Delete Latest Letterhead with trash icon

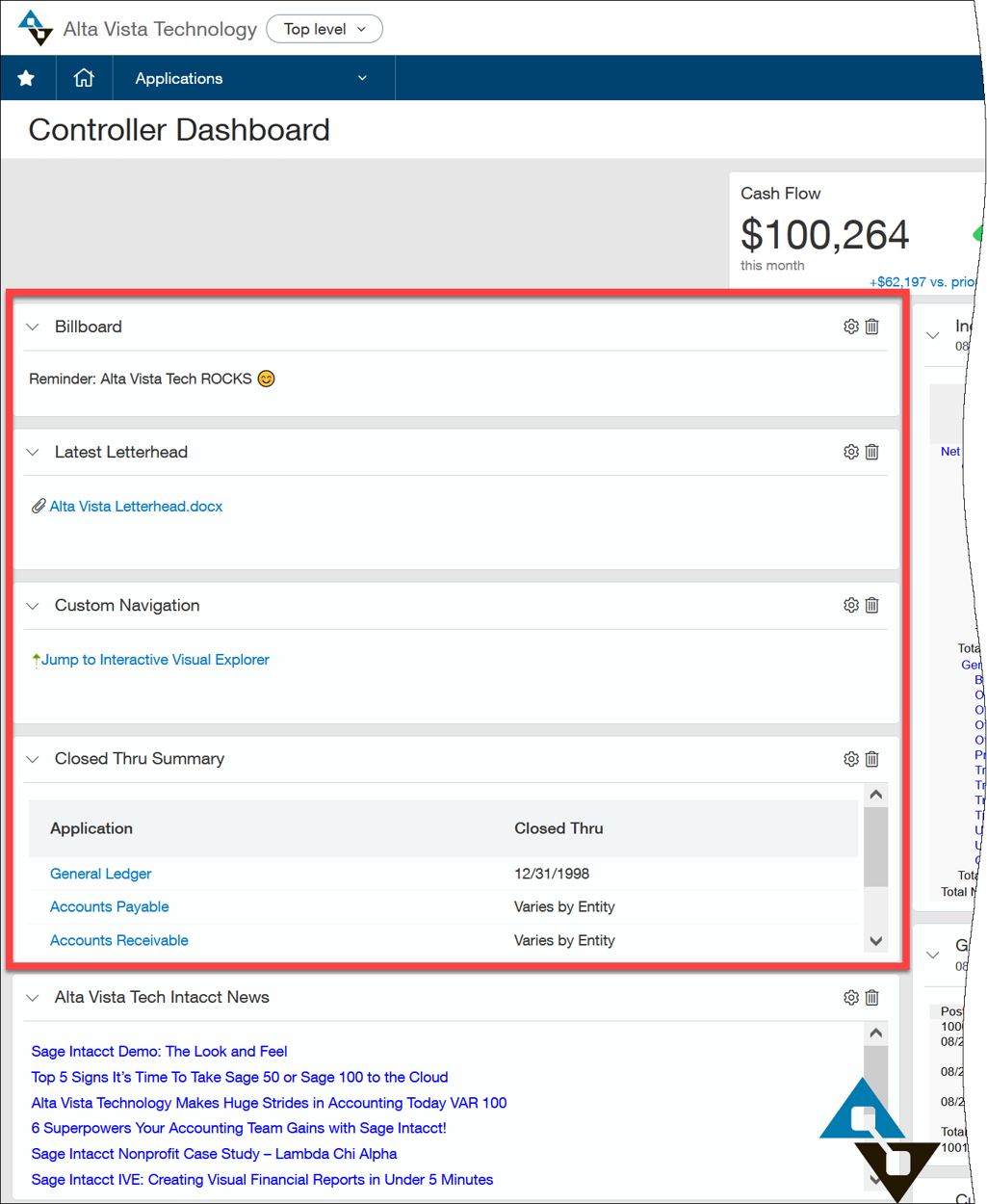pos(872,452)
